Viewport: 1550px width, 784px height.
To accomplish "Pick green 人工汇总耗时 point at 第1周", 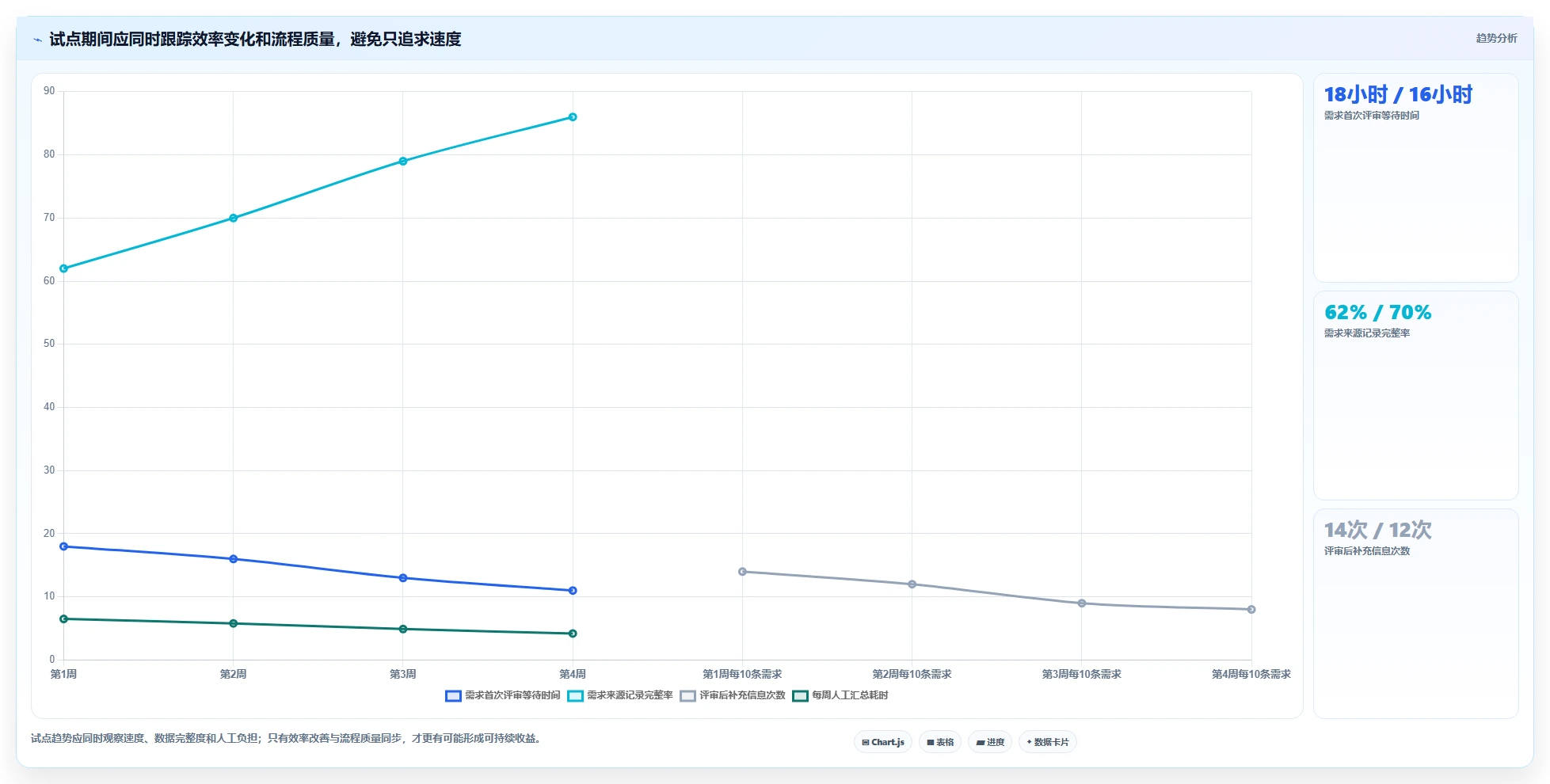I will 64,619.
